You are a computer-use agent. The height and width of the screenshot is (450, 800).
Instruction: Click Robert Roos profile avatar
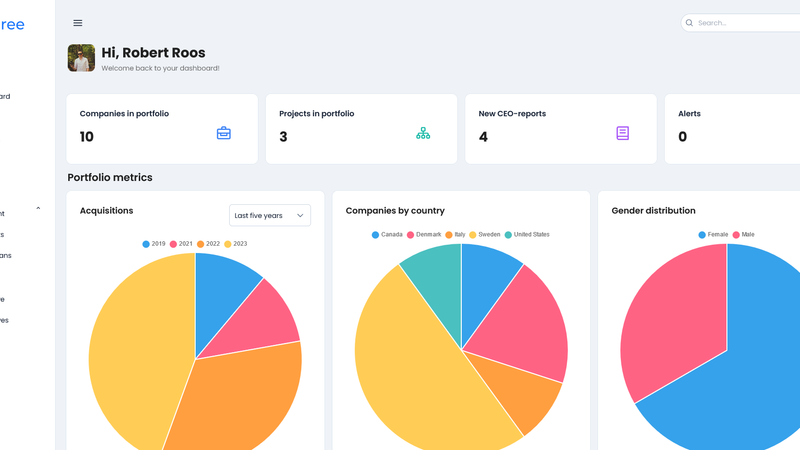point(81,58)
